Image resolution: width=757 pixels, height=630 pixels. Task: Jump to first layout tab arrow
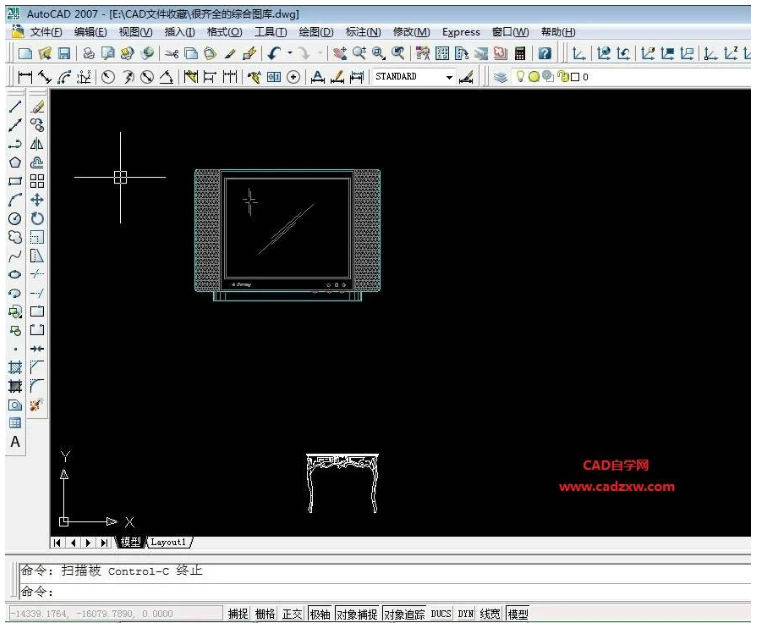point(57,543)
